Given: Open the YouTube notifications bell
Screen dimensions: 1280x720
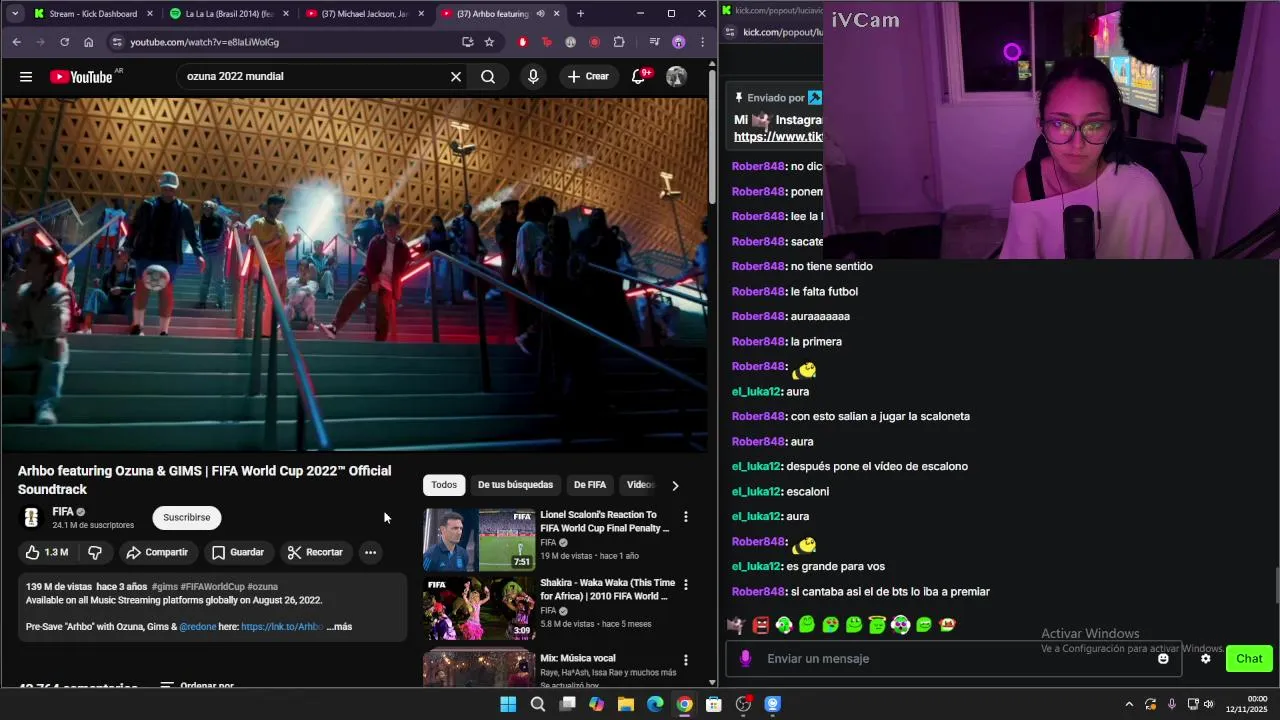Looking at the screenshot, I should click(x=639, y=77).
